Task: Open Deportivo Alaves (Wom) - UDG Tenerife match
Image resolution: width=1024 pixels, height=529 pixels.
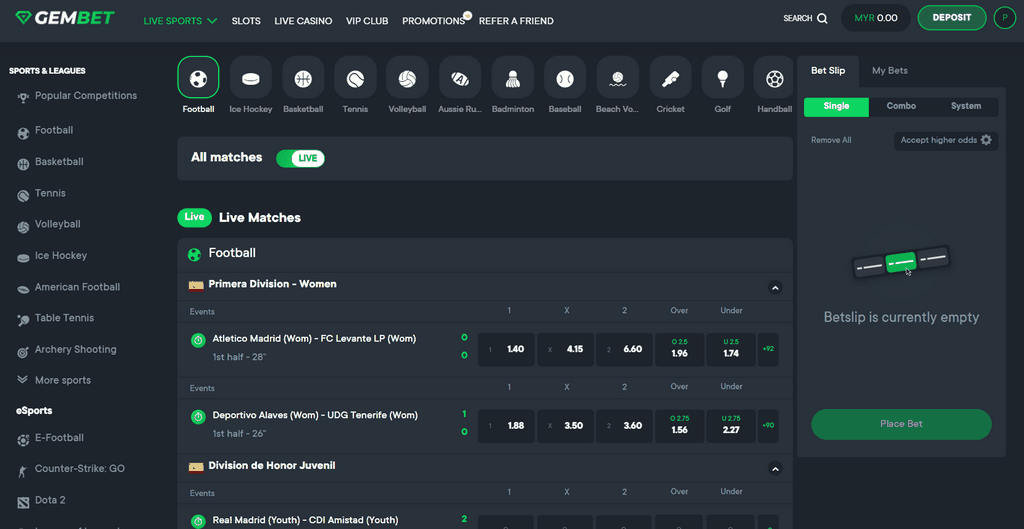Action: (315, 415)
